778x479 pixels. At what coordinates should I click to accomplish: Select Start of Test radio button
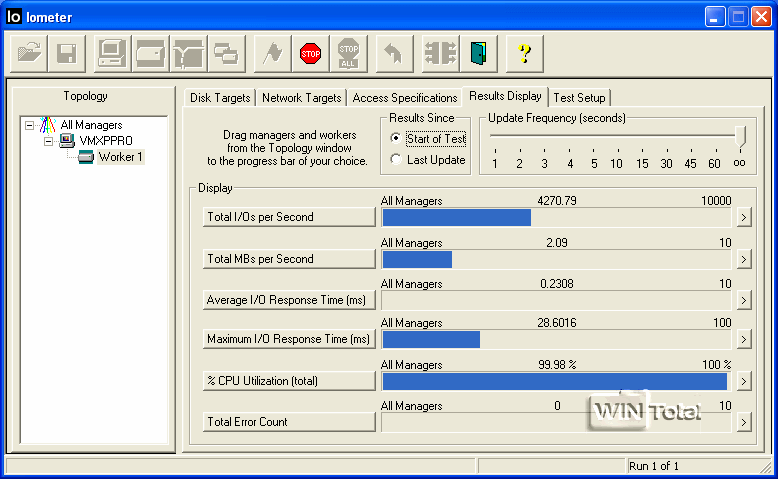(395, 138)
